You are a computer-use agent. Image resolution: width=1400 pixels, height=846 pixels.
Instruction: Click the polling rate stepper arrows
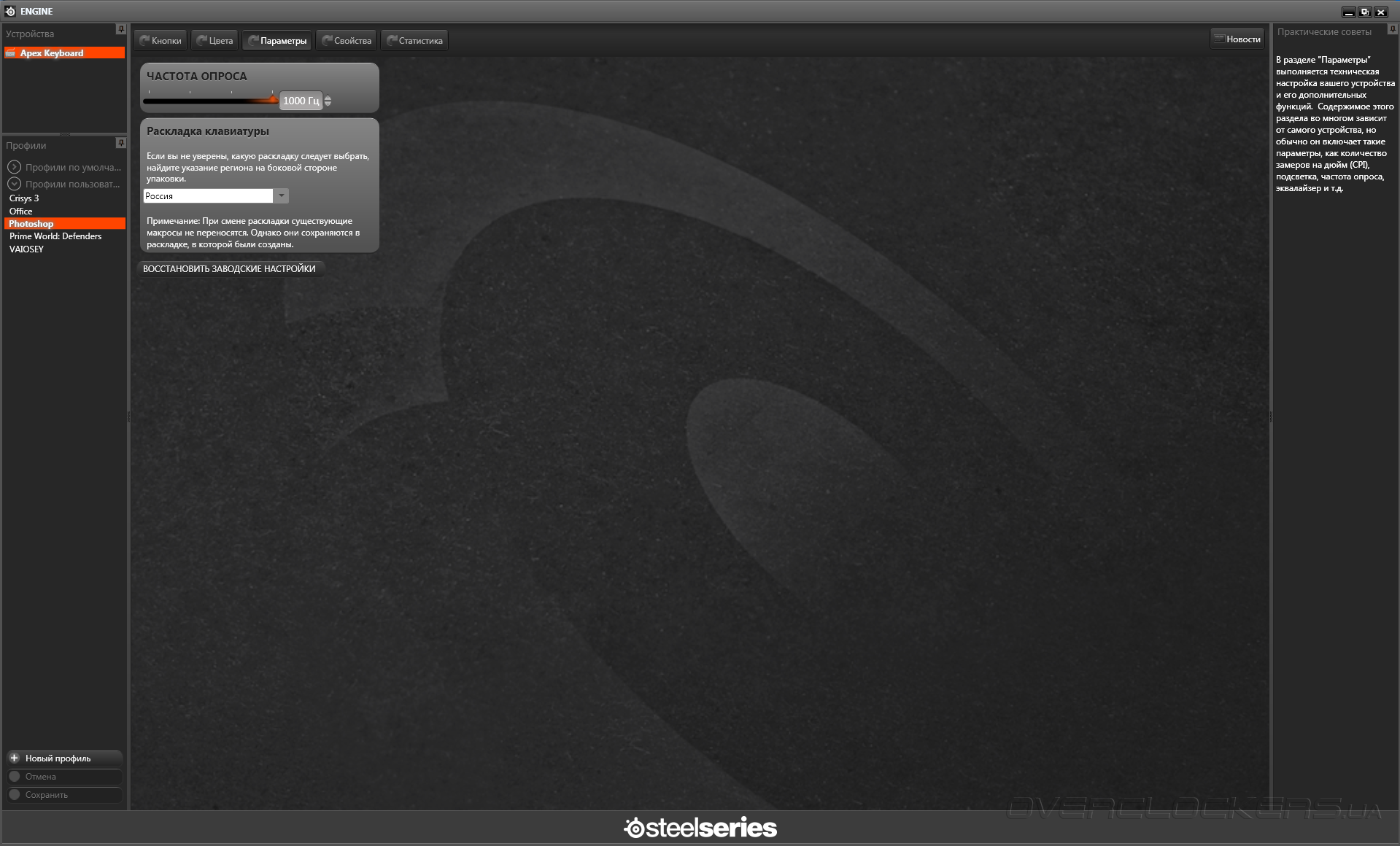[328, 101]
